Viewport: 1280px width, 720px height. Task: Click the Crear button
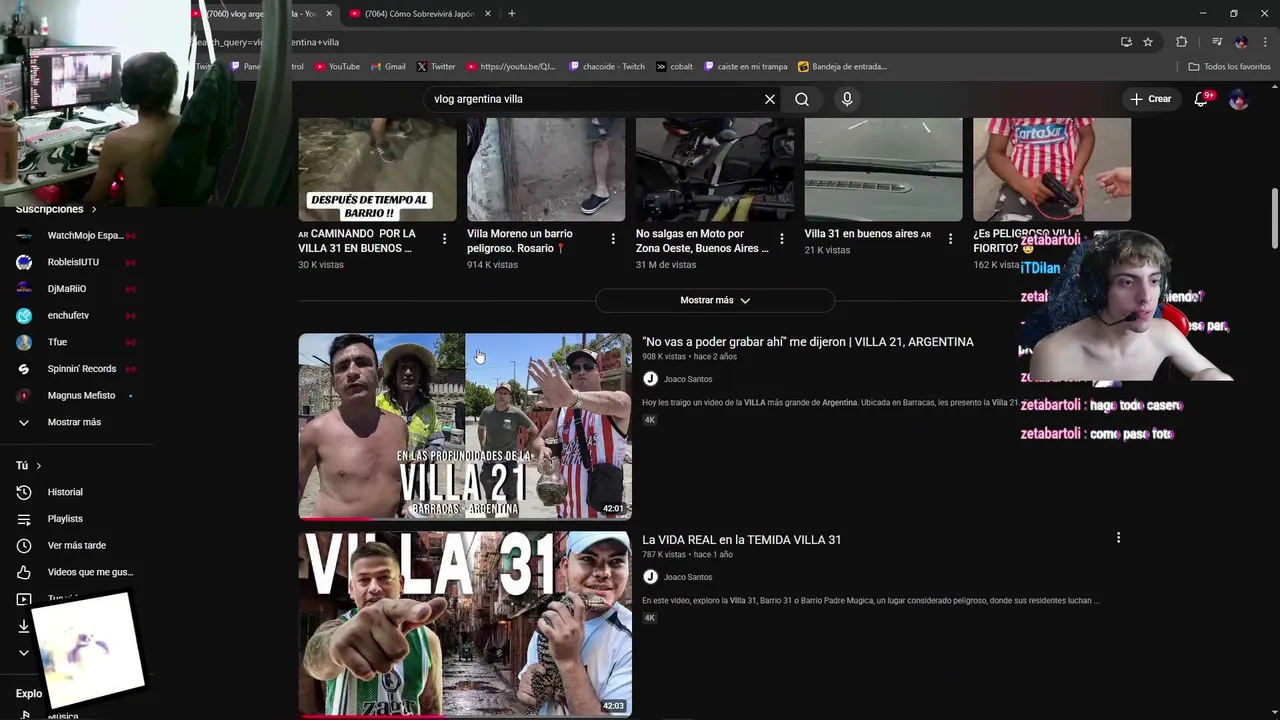(x=1150, y=99)
